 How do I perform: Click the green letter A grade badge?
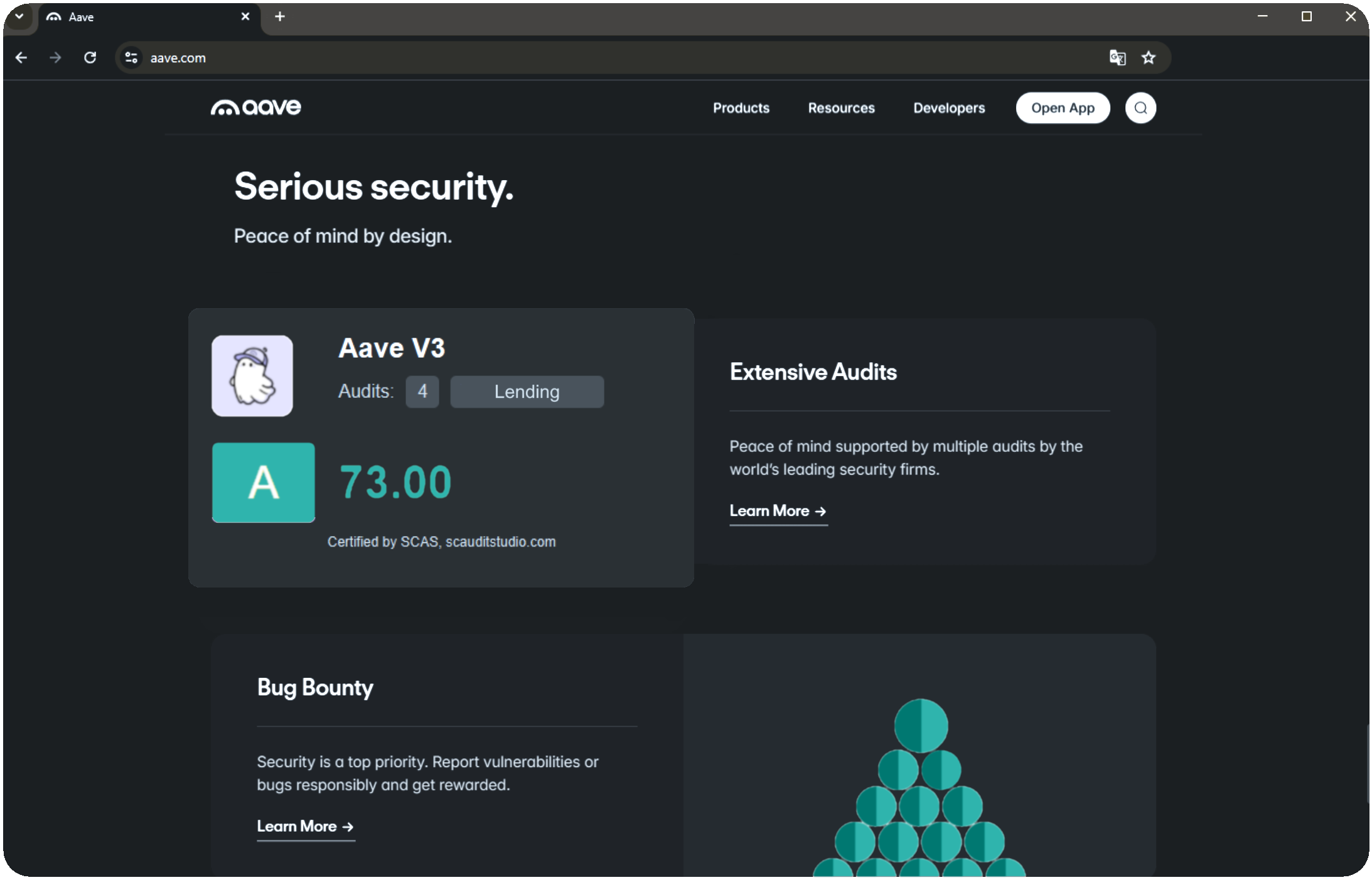(264, 483)
